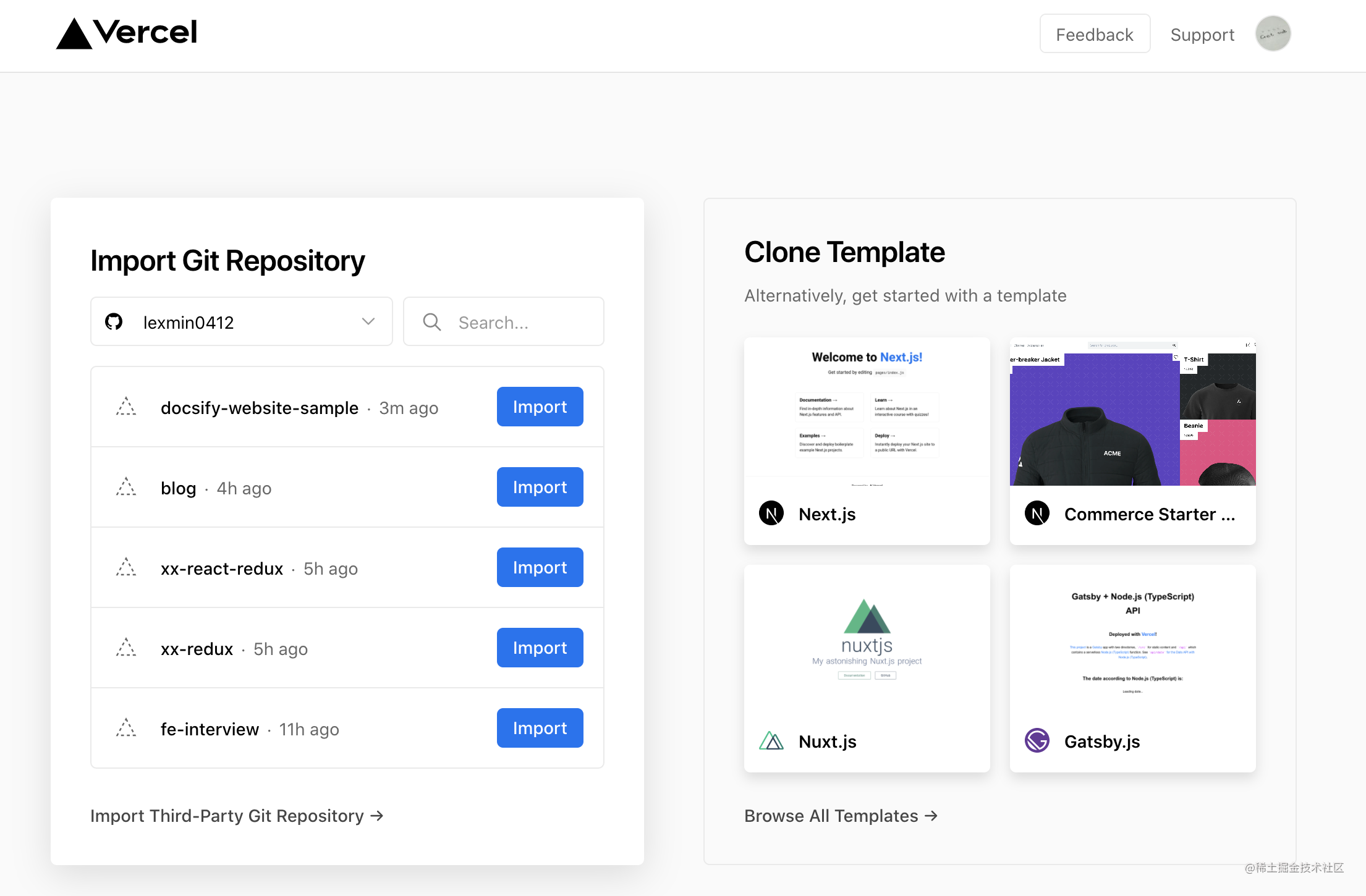1366x896 pixels.
Task: Click the blog repository name
Action: point(179,488)
